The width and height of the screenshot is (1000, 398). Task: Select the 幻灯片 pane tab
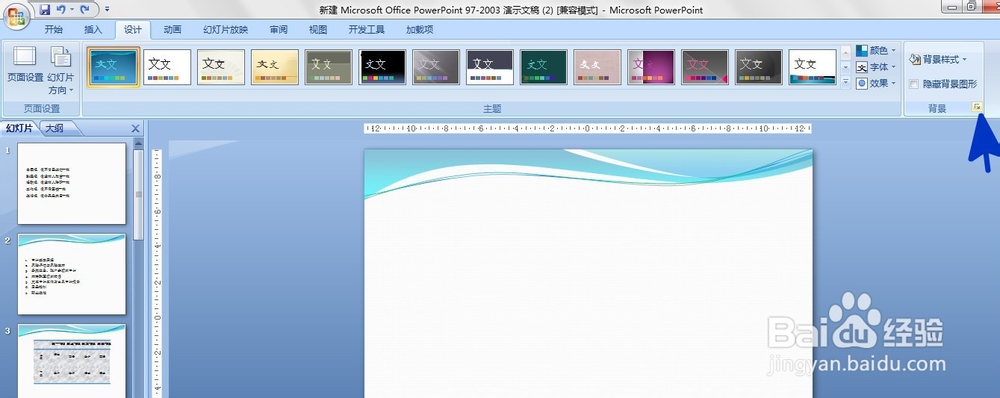20,128
